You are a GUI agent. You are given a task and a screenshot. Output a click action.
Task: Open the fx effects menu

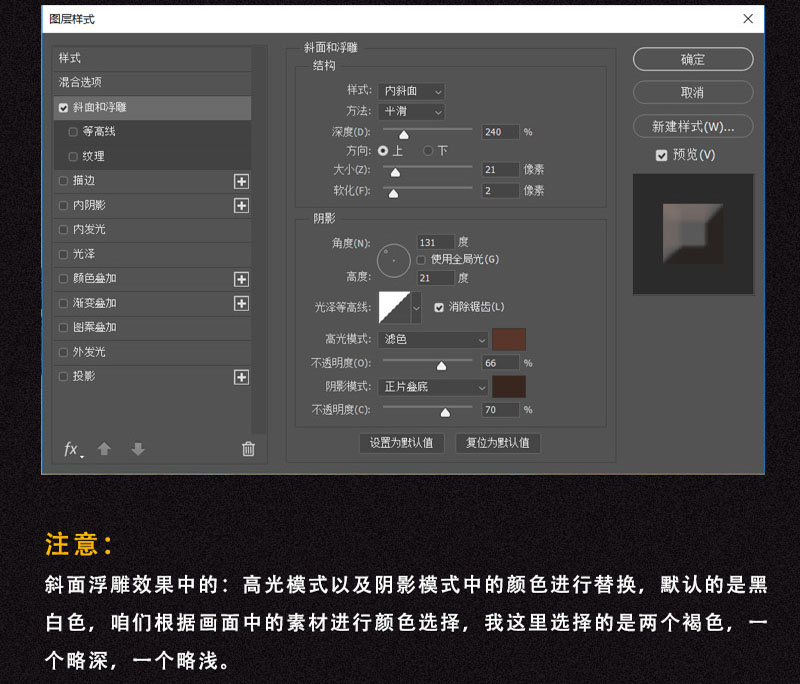(72, 449)
